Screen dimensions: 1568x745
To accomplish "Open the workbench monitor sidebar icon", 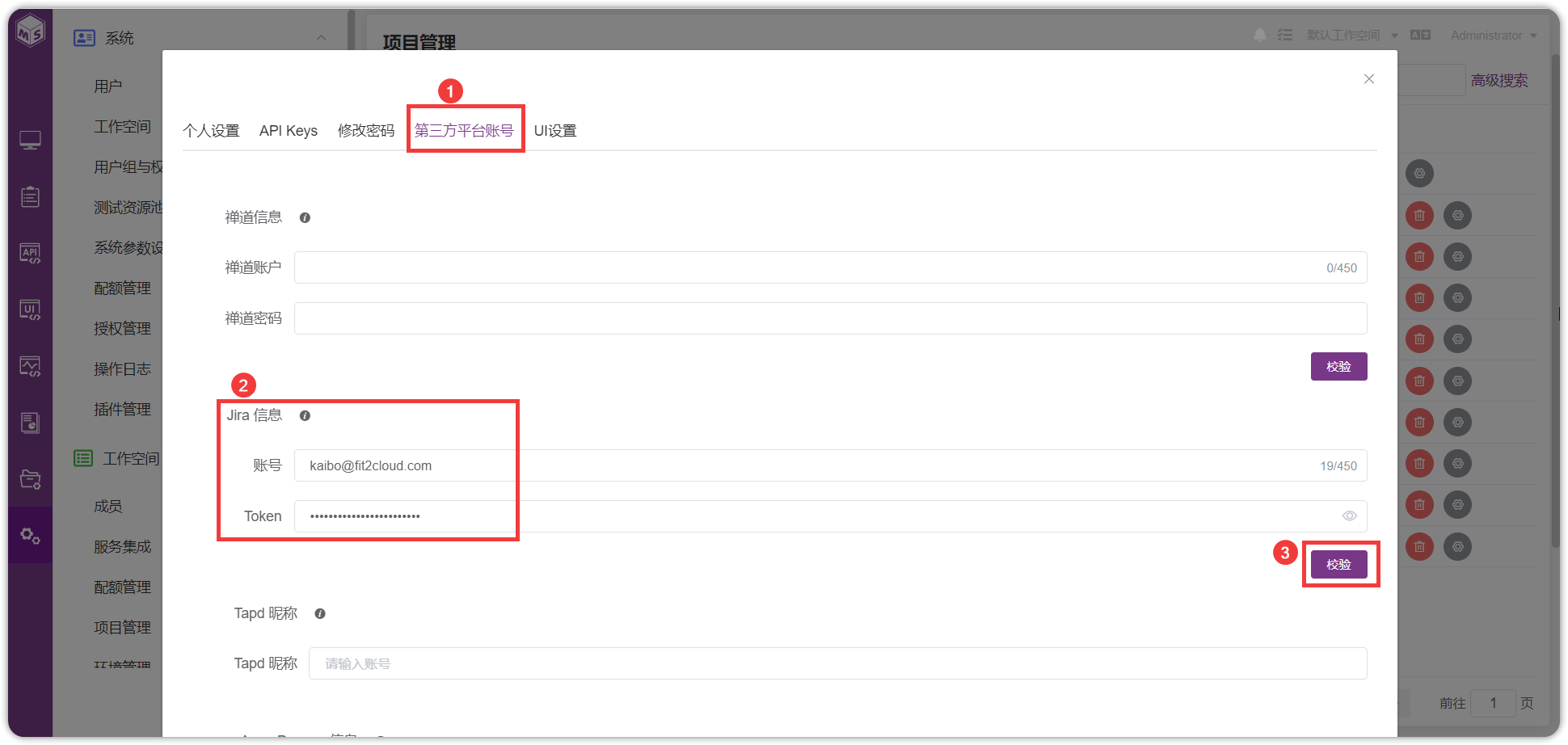I will pos(30,141).
